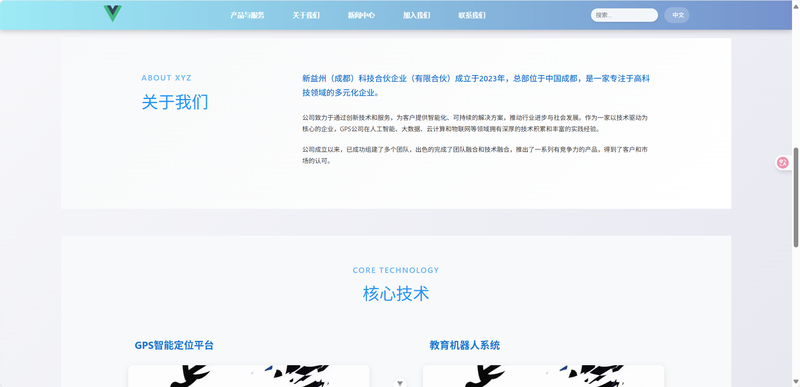This screenshot has height=387, width=800.
Task: Click the green V logo in header
Action: click(x=112, y=13)
